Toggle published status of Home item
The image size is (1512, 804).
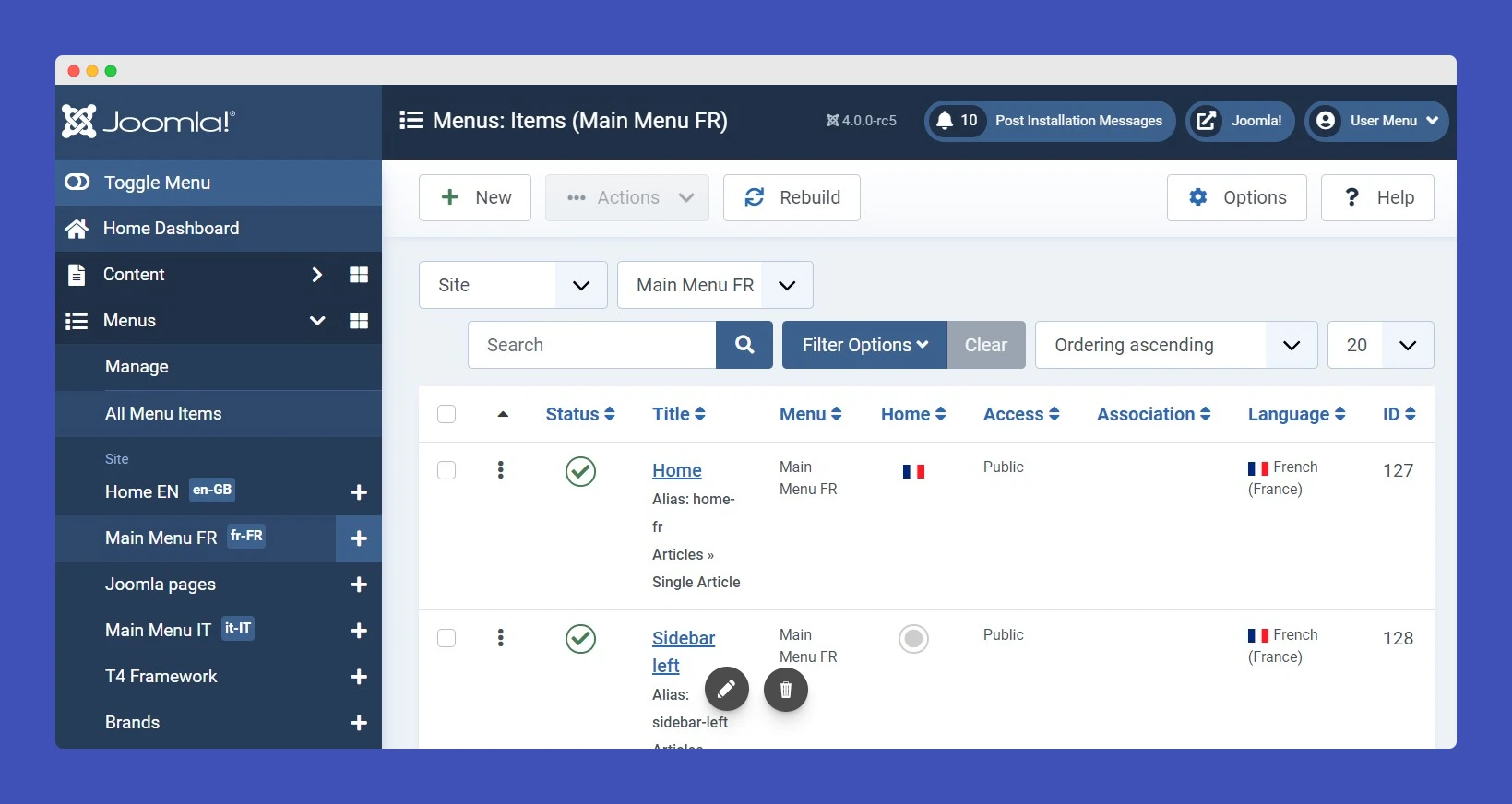pyautogui.click(x=580, y=471)
